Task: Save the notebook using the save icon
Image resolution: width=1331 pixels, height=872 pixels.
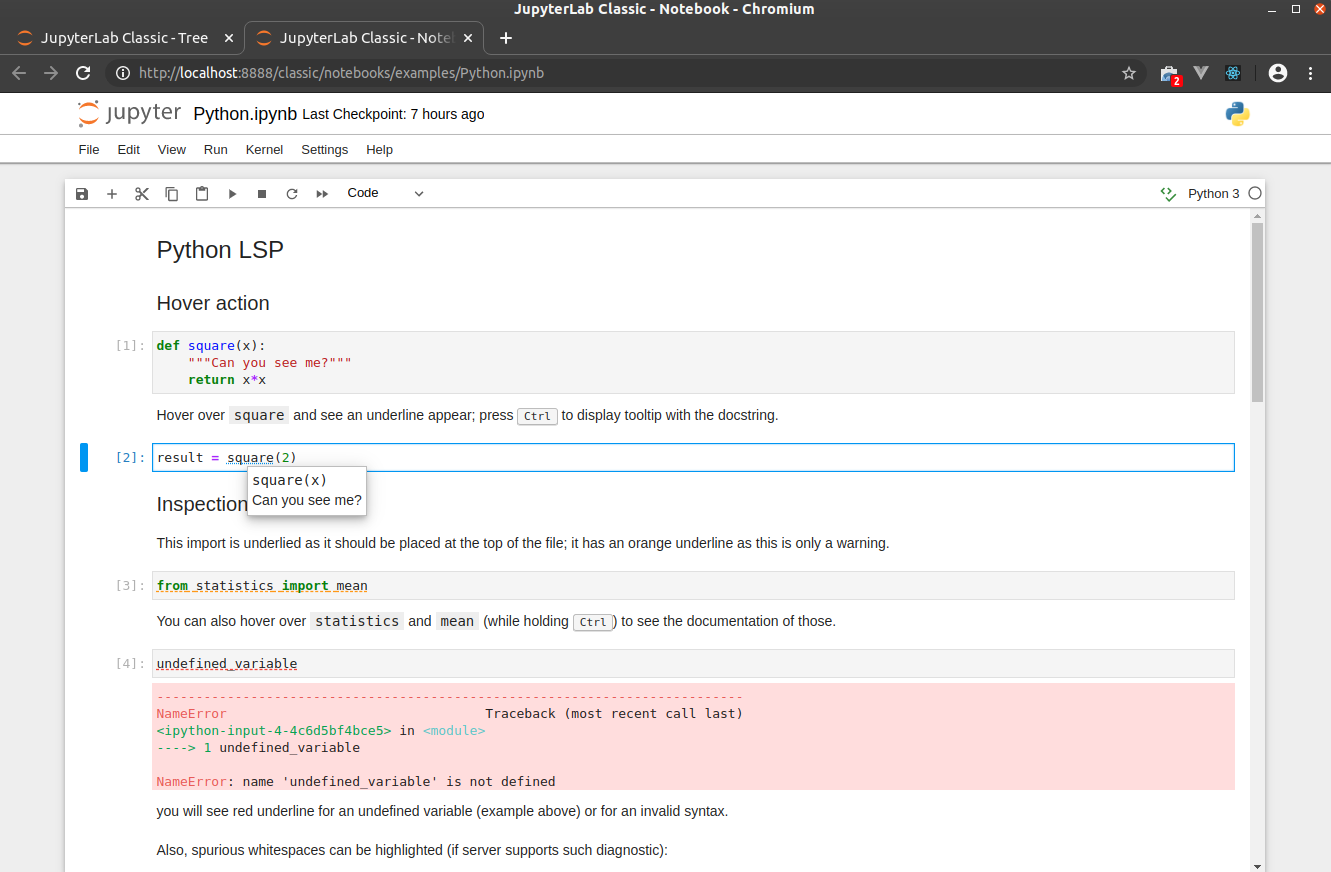Action: click(81, 193)
